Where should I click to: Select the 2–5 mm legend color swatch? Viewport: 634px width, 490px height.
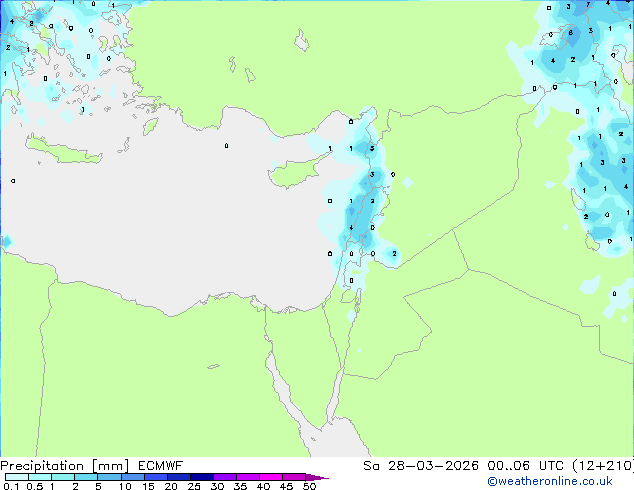pos(87,477)
